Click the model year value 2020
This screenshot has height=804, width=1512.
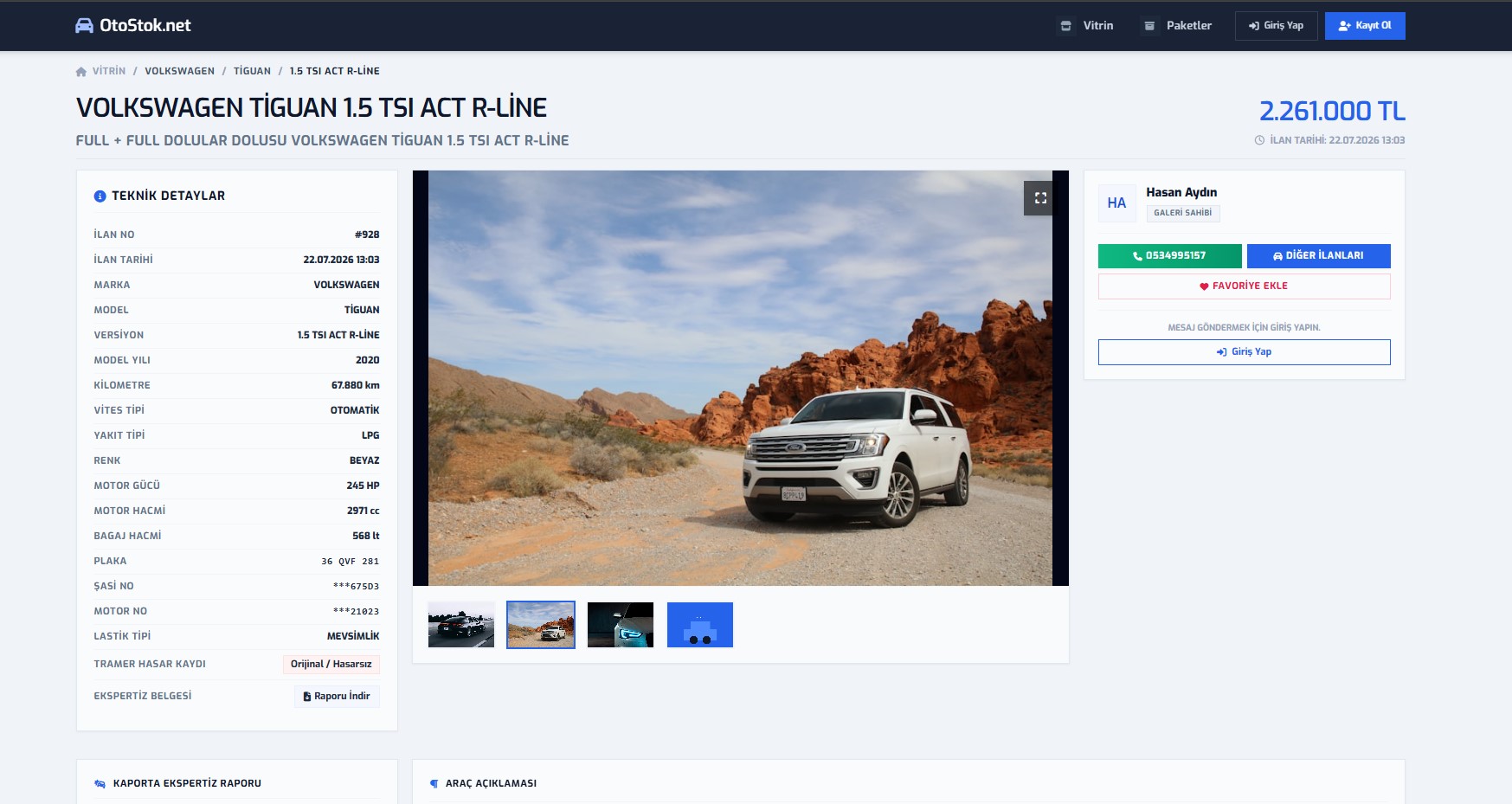click(367, 360)
